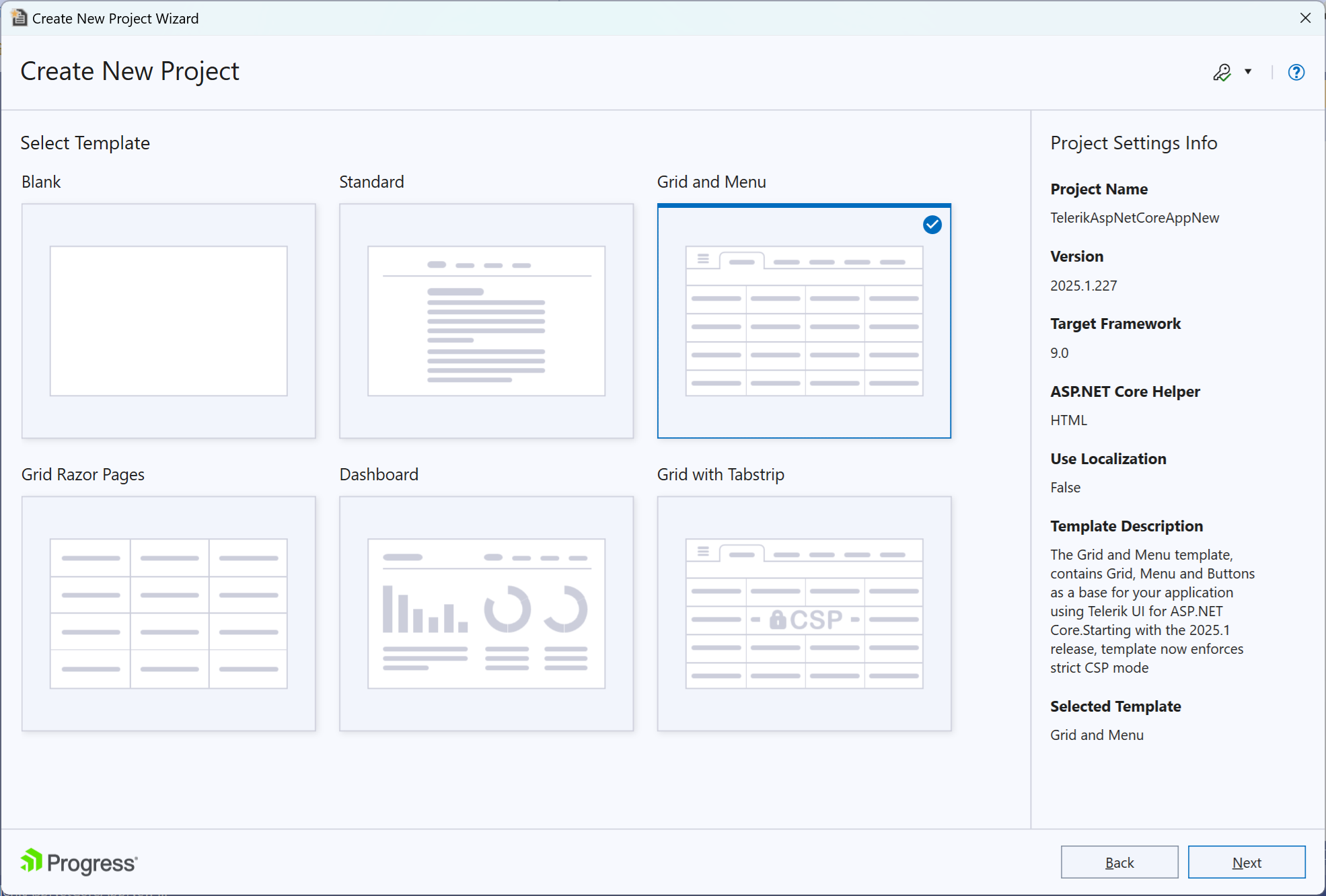The image size is (1326, 896).
Task: Open the help icon at top right
Action: point(1295,72)
